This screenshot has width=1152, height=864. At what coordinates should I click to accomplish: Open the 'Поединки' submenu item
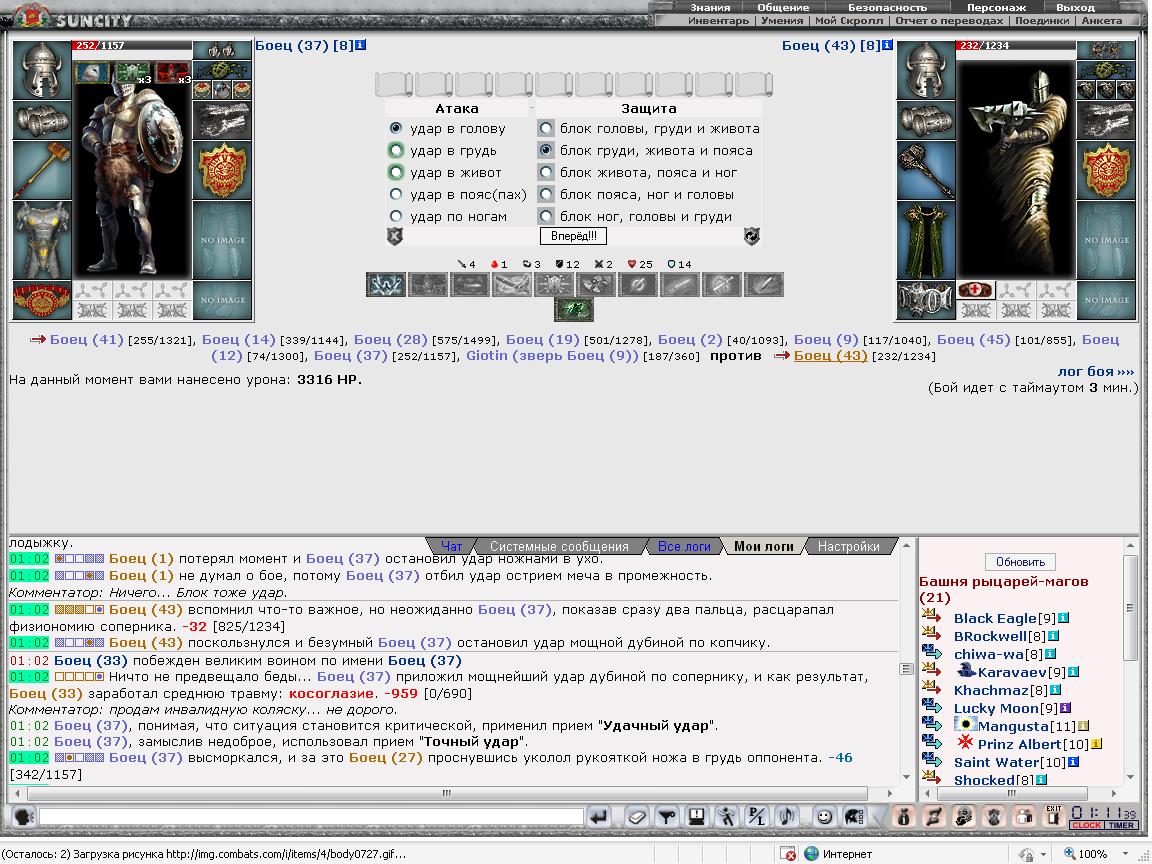(1042, 21)
